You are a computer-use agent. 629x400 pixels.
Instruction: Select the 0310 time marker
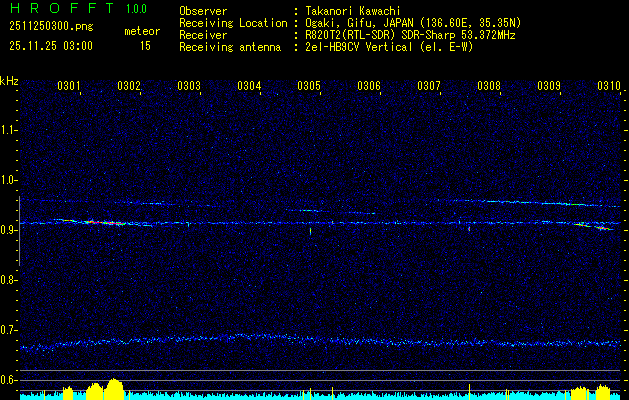(x=609, y=87)
